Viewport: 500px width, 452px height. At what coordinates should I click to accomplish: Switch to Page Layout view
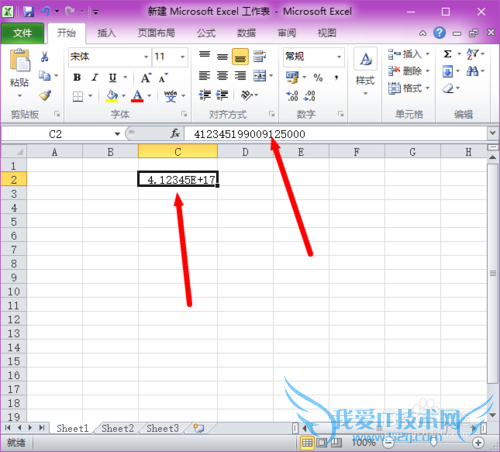(x=322, y=443)
